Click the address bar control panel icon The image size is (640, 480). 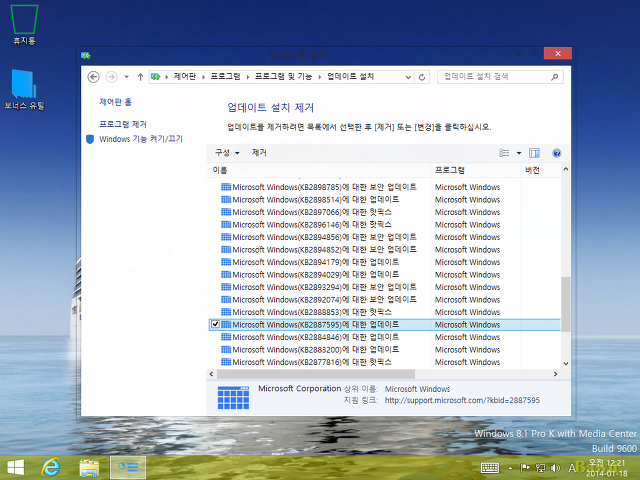click(156, 77)
